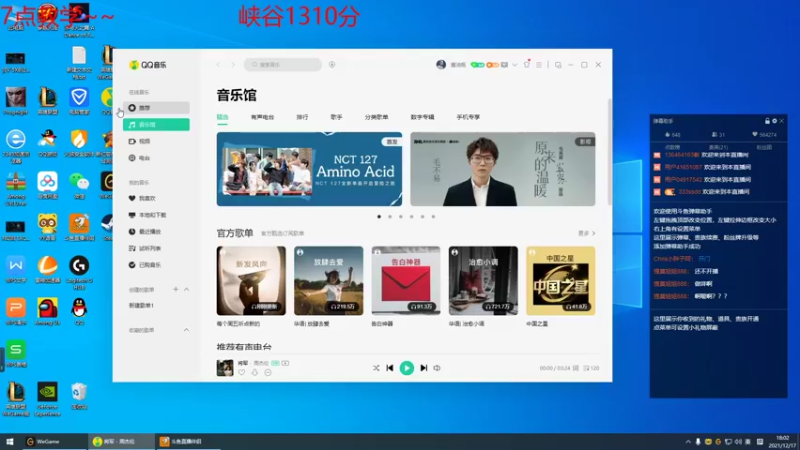
Task: Download the current song
Action: 255,372
